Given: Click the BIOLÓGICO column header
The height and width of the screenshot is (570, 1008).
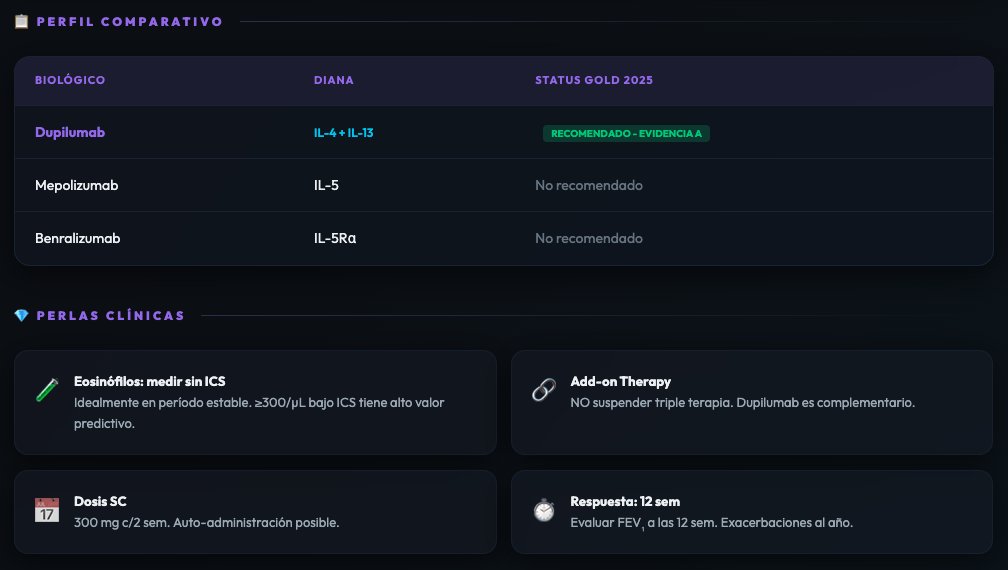Looking at the screenshot, I should pos(70,80).
